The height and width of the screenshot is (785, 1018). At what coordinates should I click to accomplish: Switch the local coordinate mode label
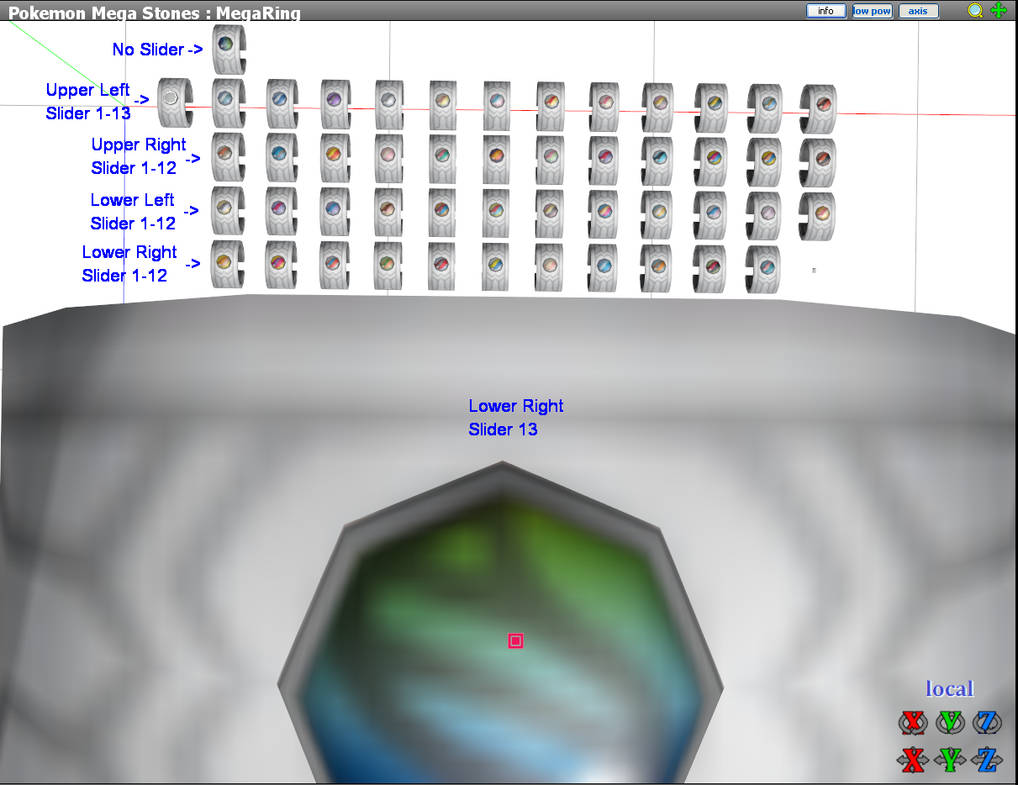click(x=949, y=688)
